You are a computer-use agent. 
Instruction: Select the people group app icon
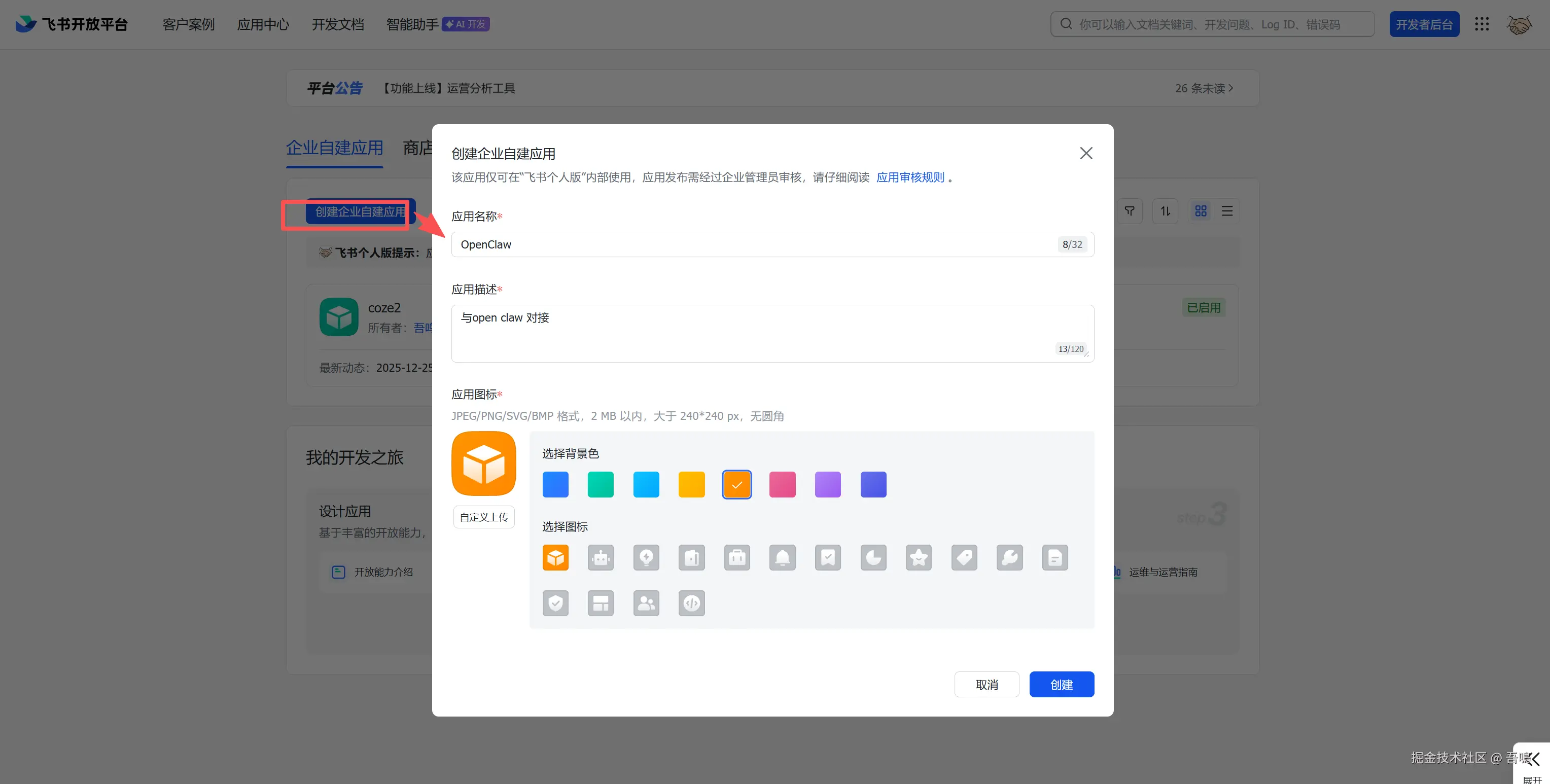click(646, 603)
